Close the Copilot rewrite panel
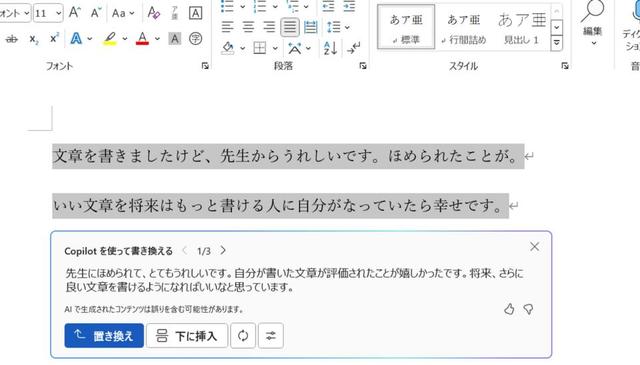 click(x=534, y=246)
